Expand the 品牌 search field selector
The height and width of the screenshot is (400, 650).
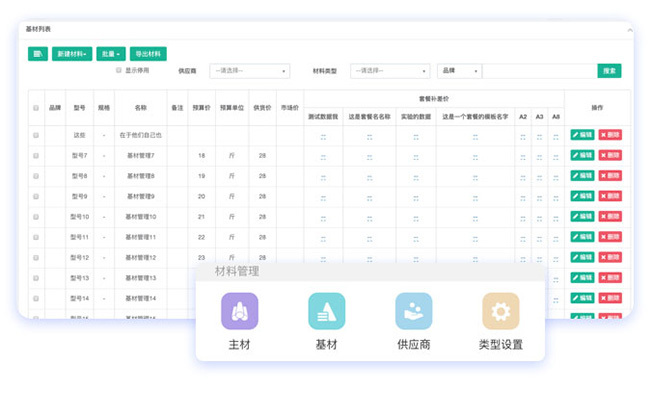459,71
